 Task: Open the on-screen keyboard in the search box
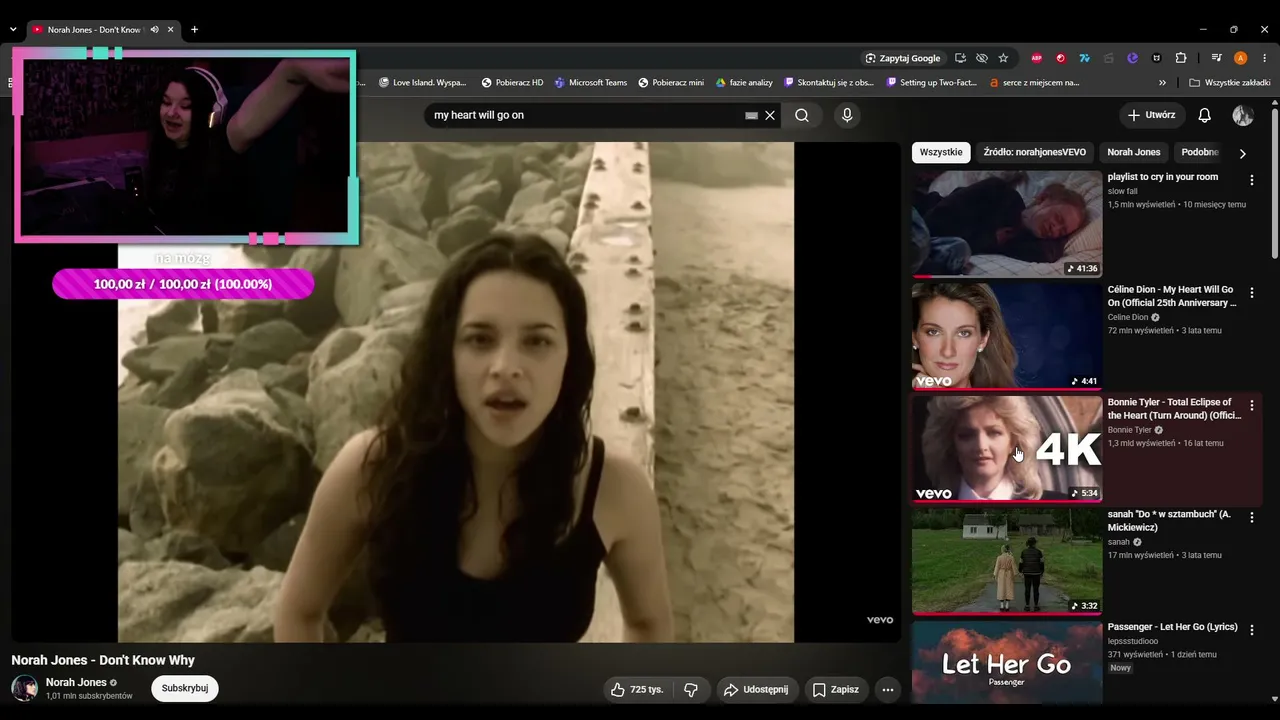[x=752, y=115]
